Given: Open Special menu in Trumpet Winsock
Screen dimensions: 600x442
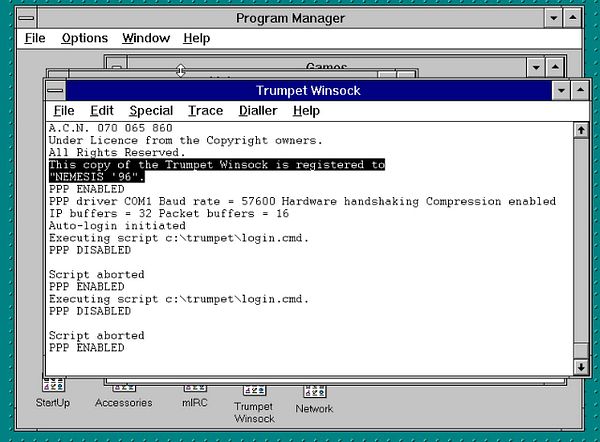Looking at the screenshot, I should [x=151, y=111].
